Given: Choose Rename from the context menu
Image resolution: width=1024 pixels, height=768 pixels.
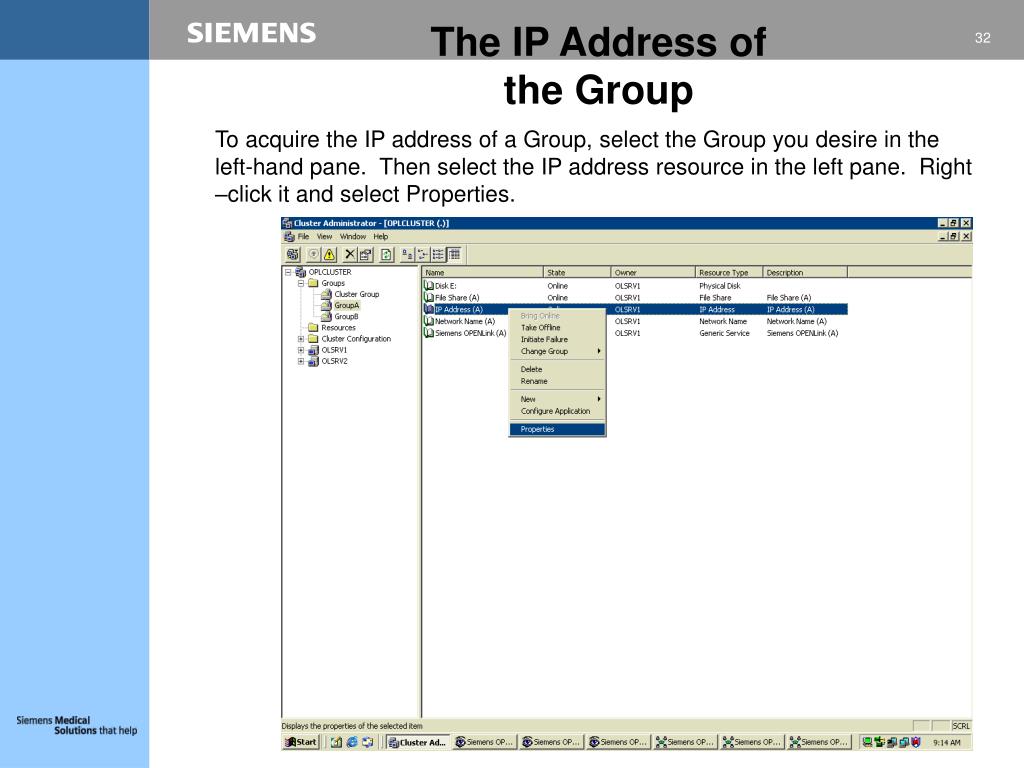Looking at the screenshot, I should tap(557, 381).
